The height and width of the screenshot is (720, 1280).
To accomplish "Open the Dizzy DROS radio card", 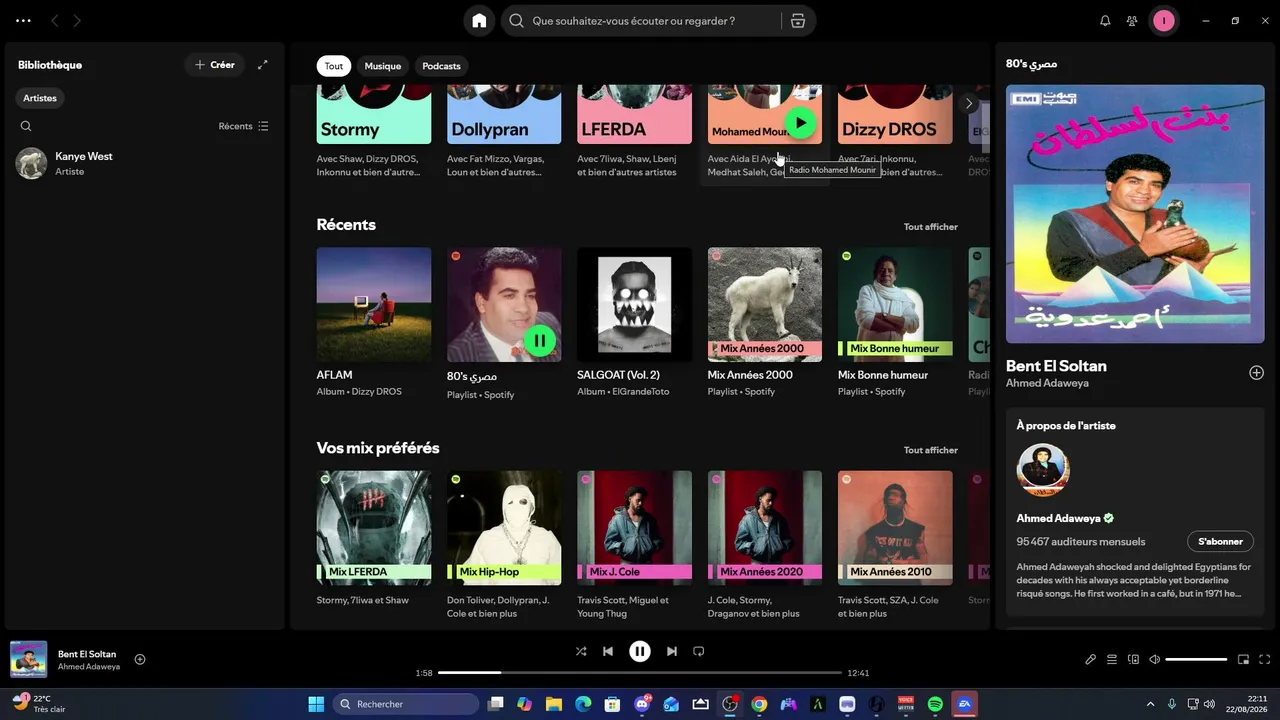I will click(x=895, y=132).
